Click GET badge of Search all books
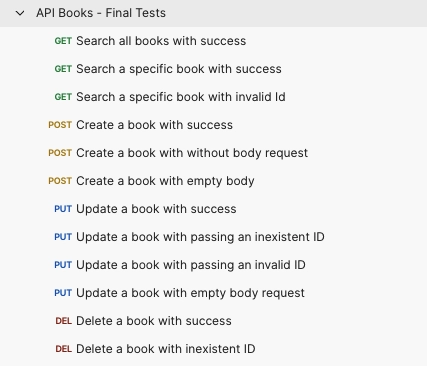The image size is (427, 366). tap(63, 41)
